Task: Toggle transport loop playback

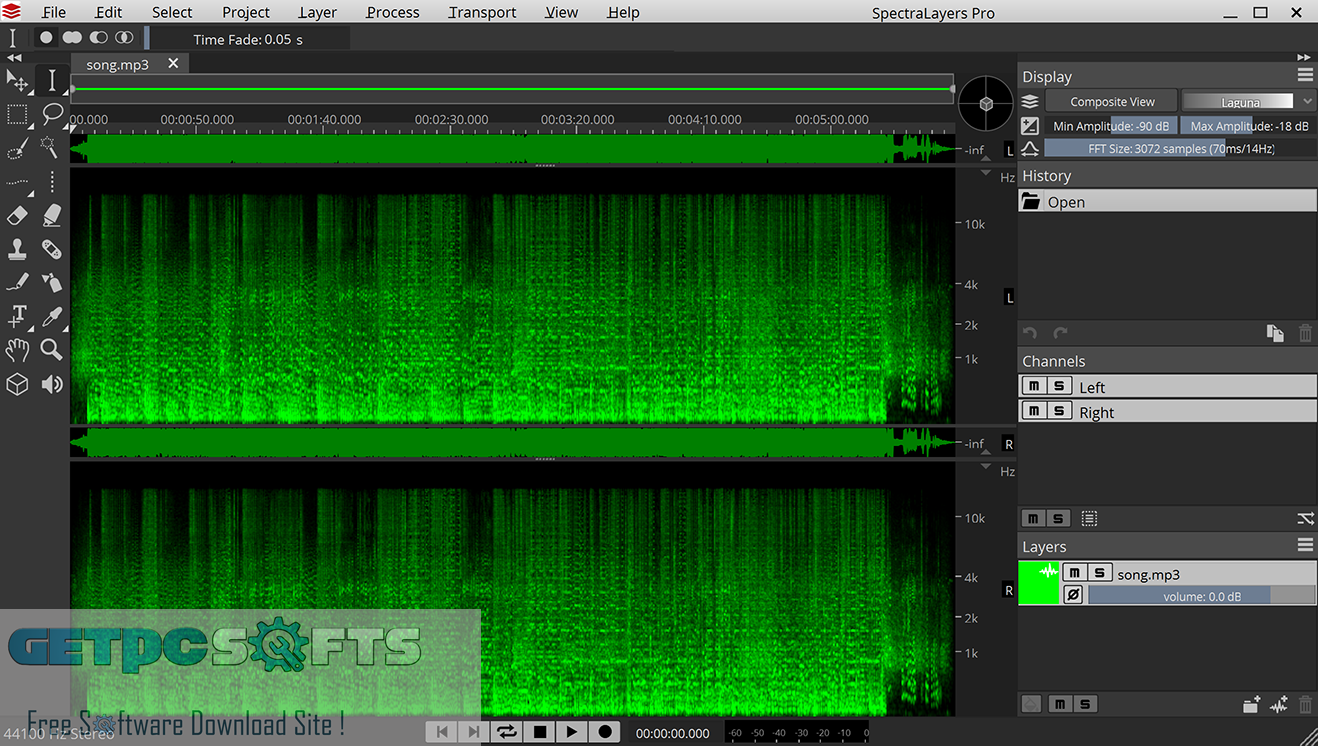Action: pyautogui.click(x=508, y=732)
